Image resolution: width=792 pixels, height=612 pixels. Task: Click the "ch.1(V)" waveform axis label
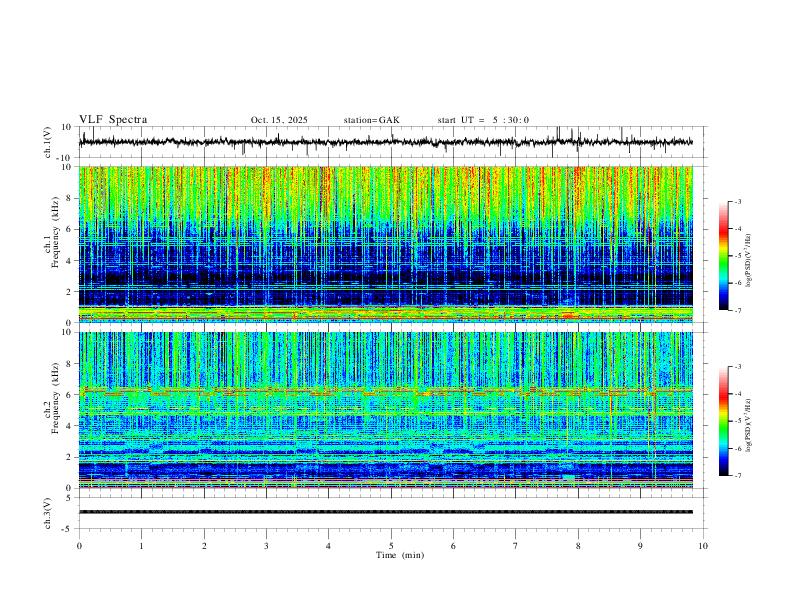(48, 142)
